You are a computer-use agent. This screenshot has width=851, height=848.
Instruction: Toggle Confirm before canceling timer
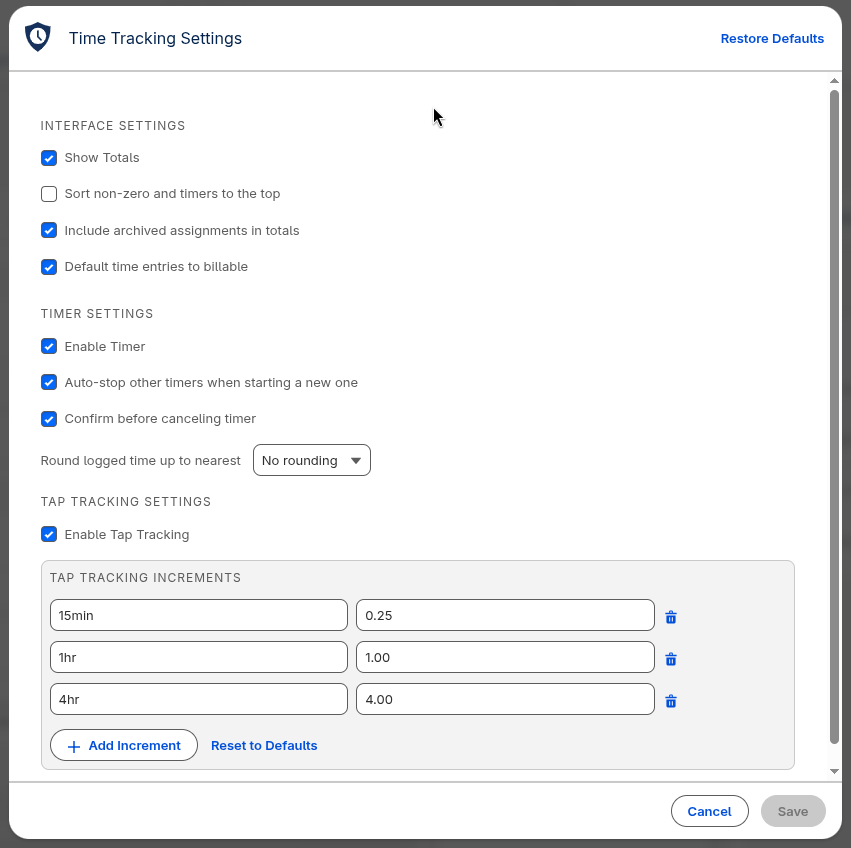click(x=49, y=418)
